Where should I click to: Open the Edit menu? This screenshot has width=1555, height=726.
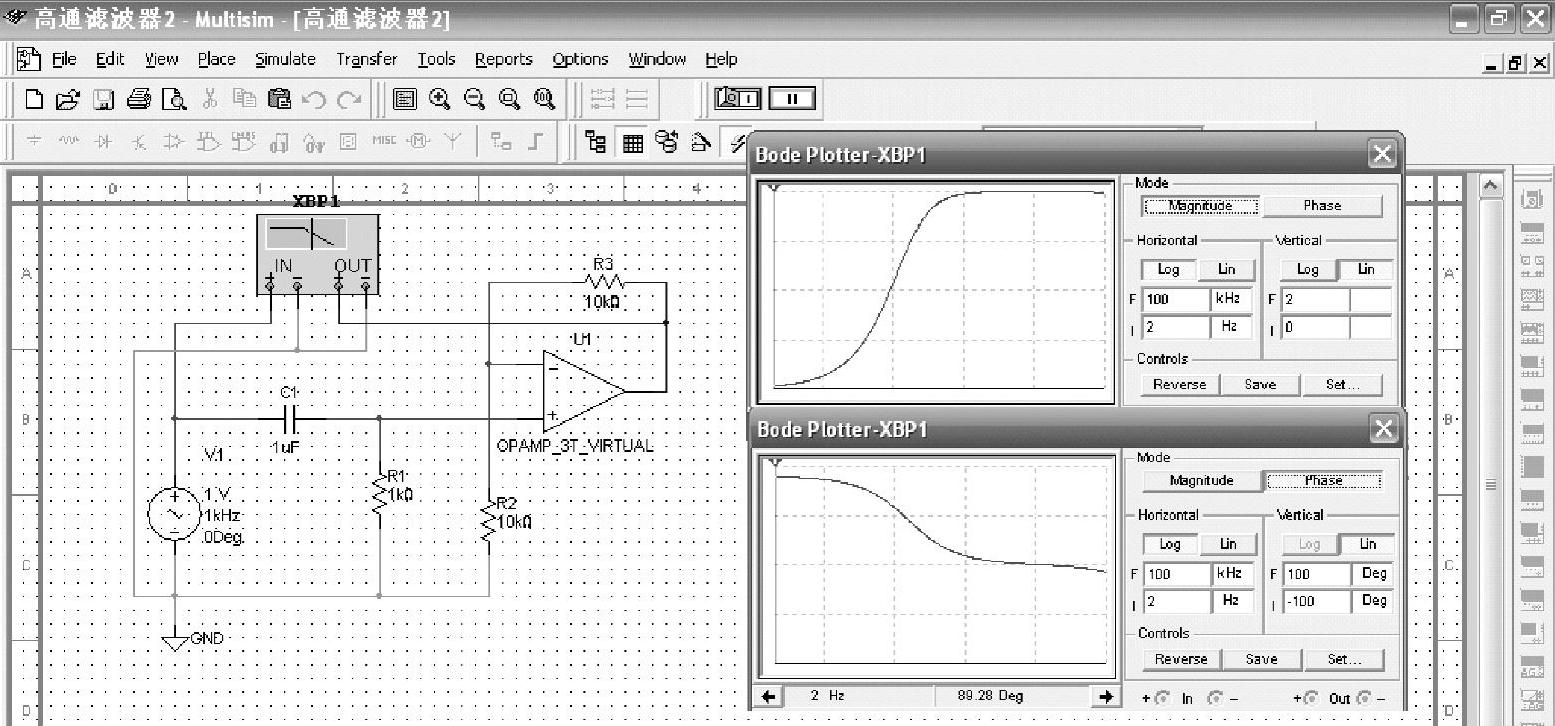[110, 59]
